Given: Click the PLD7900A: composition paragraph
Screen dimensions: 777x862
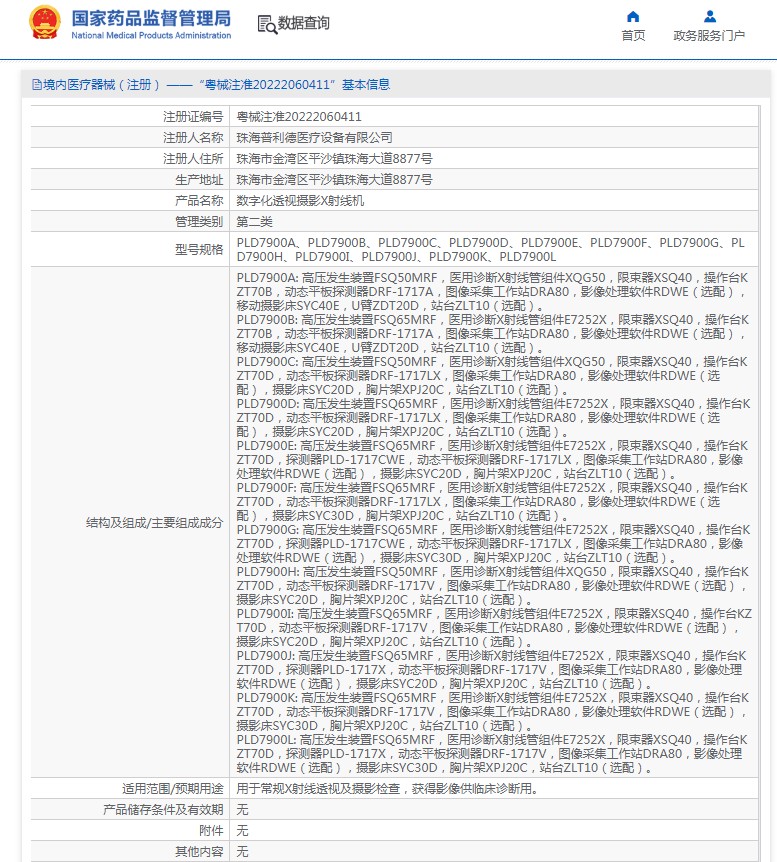Looking at the screenshot, I should pos(492,292).
